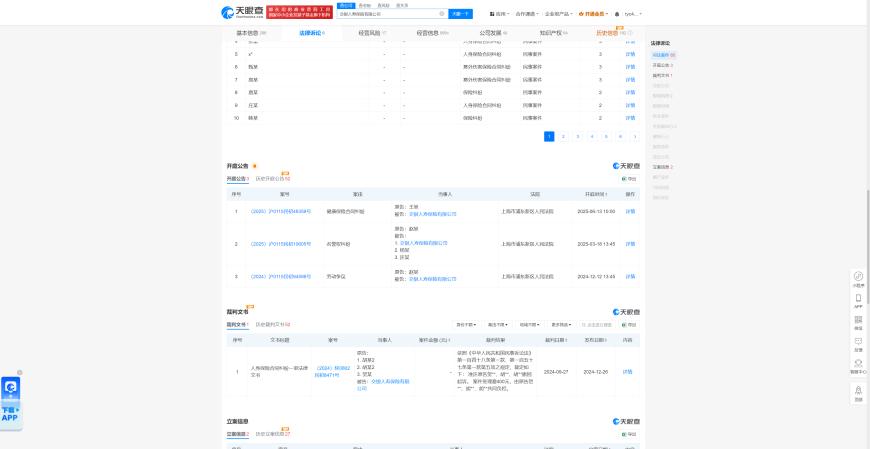The width and height of the screenshot is (870, 449).
Task: Click the 下载APP floating widget
Action: [x=11, y=402]
